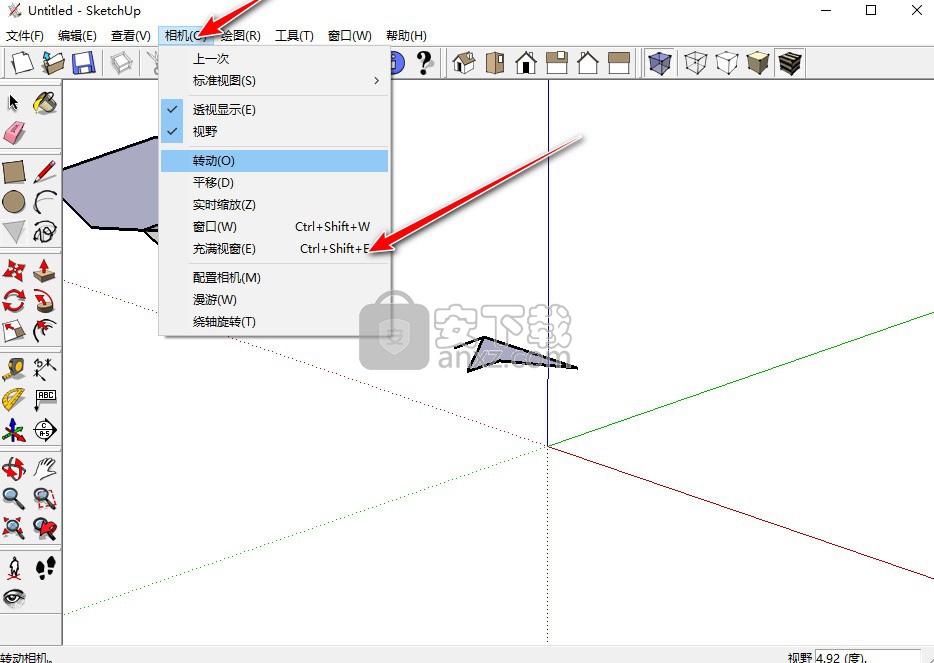Expand the 标准视图(S) submenu
Viewport: 934px width, 663px height.
point(275,80)
